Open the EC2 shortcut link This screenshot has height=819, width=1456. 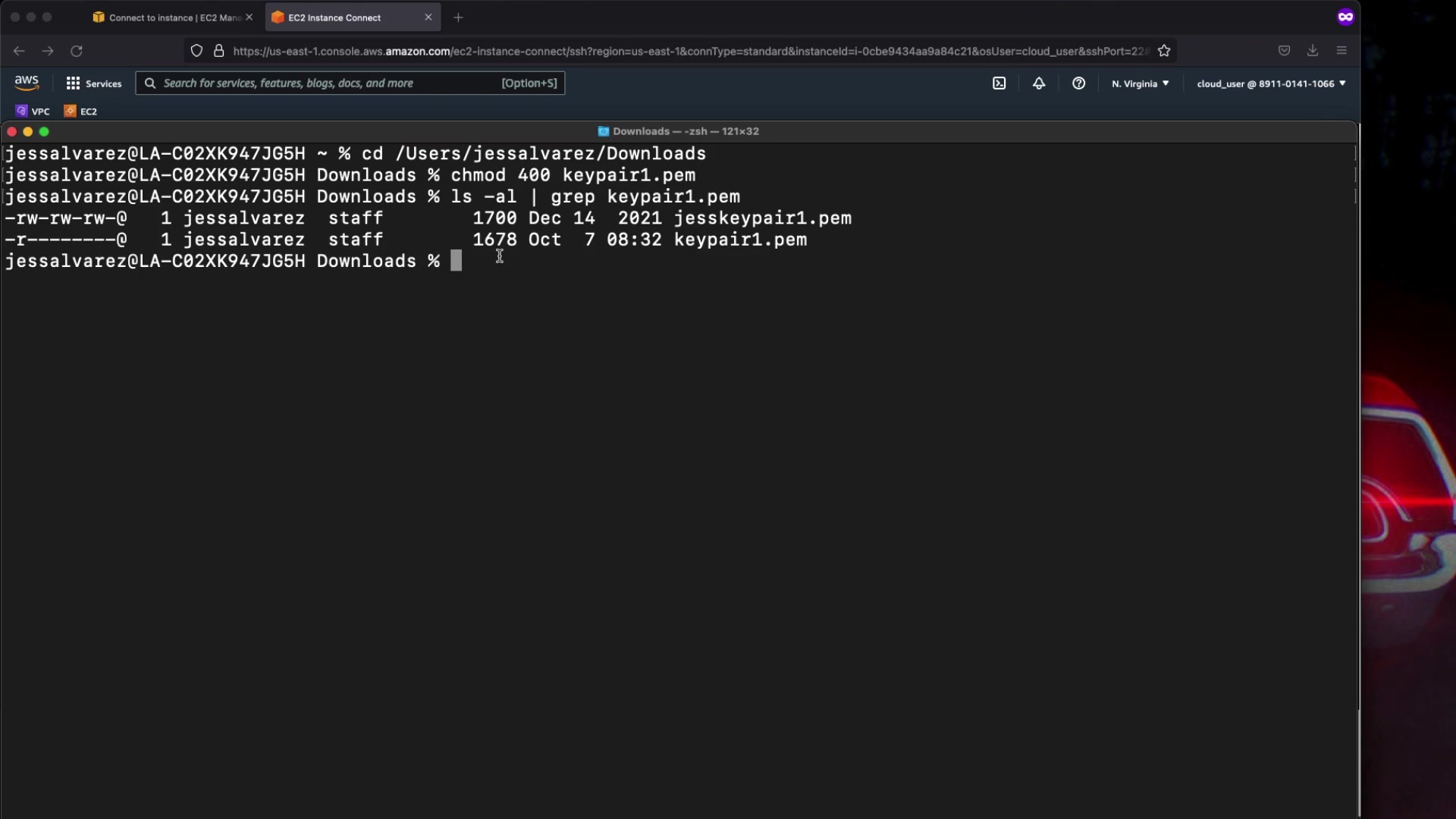(81, 111)
